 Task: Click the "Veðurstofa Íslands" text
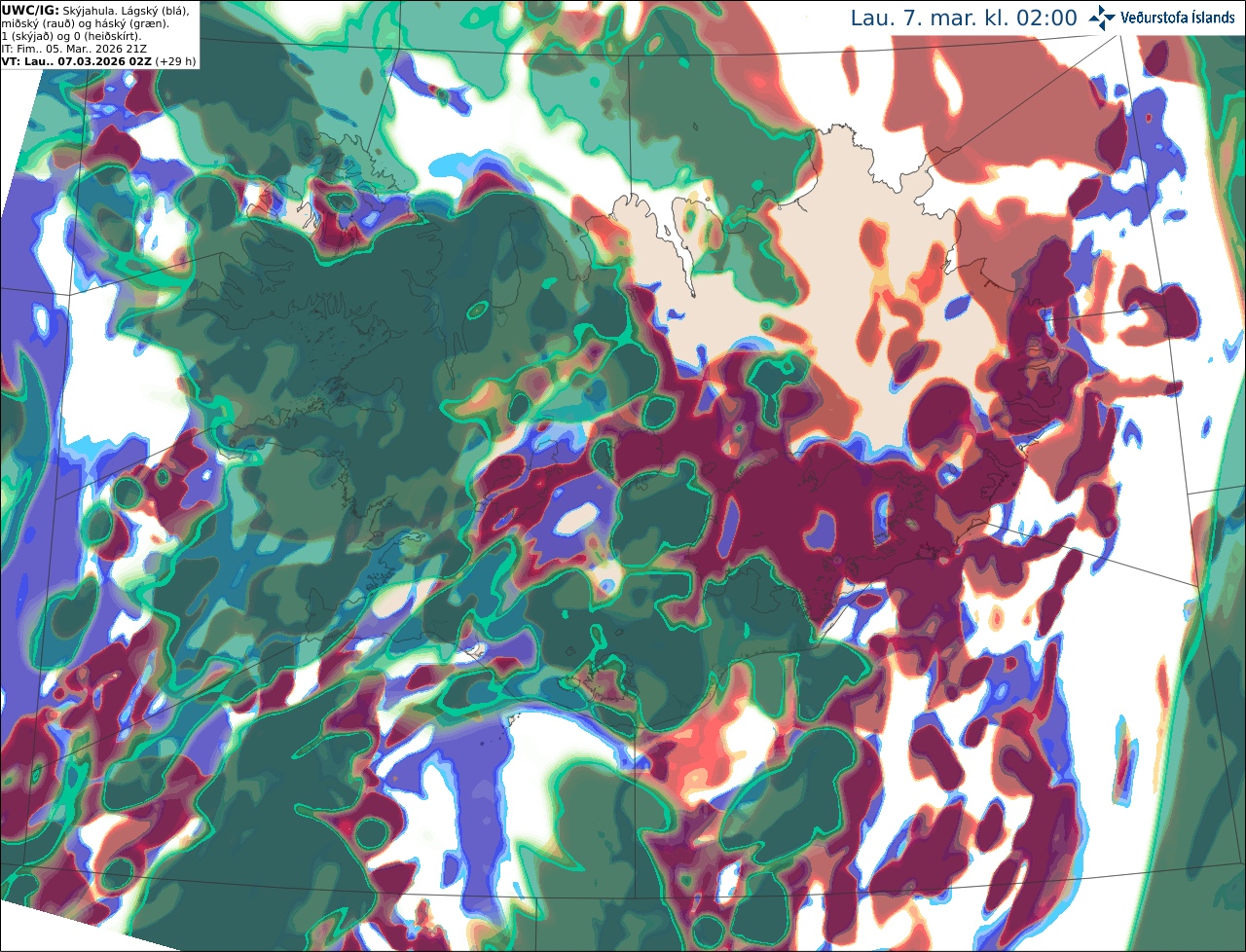click(x=1178, y=18)
